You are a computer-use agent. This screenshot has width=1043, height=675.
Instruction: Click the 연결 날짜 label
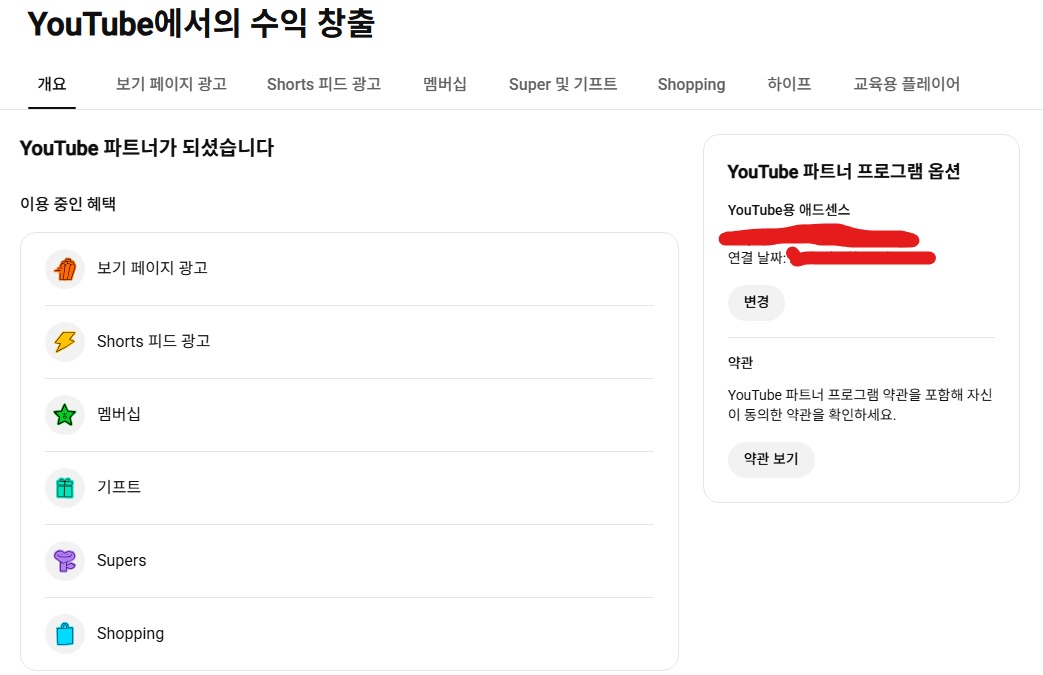pyautogui.click(x=756, y=257)
